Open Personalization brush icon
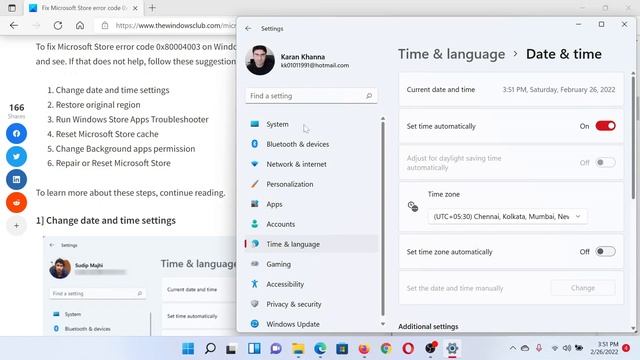The width and height of the screenshot is (640, 360). point(255,184)
